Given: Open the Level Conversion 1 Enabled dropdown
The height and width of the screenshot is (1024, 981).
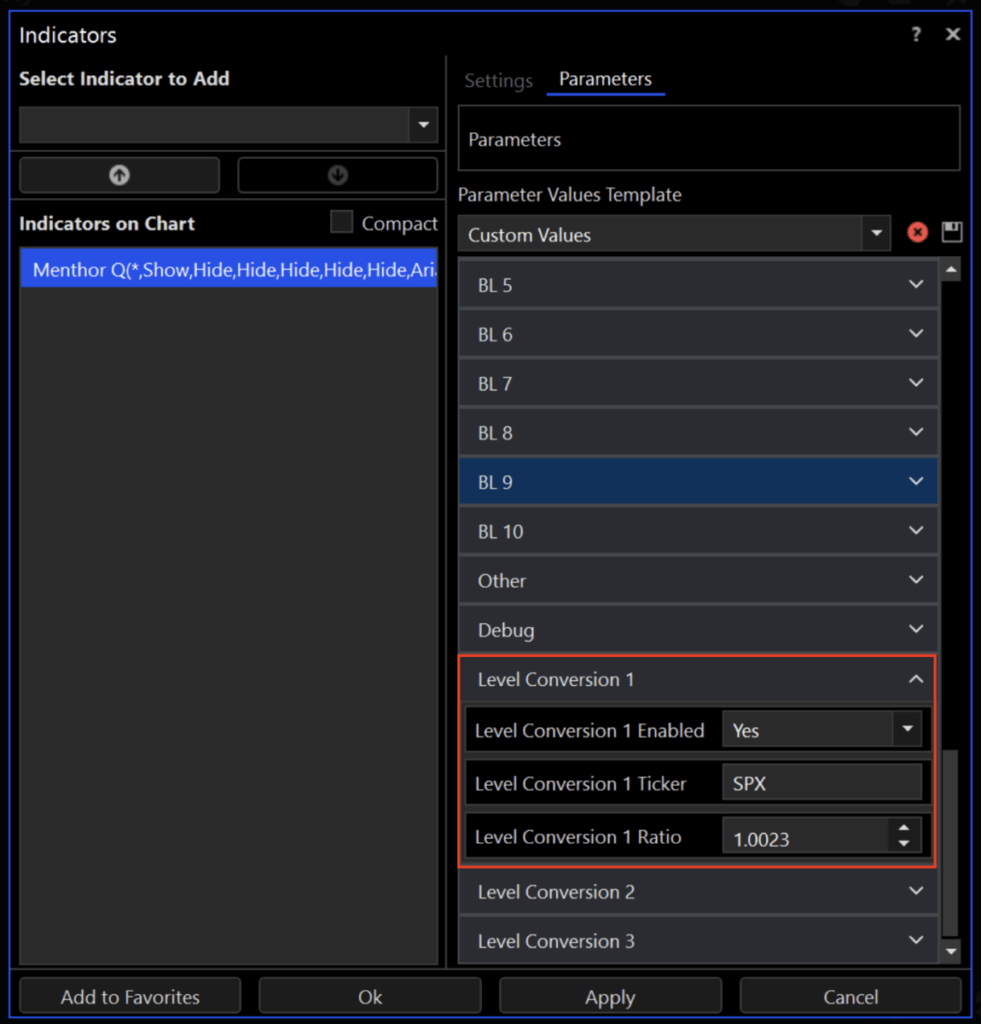Looking at the screenshot, I should [909, 729].
